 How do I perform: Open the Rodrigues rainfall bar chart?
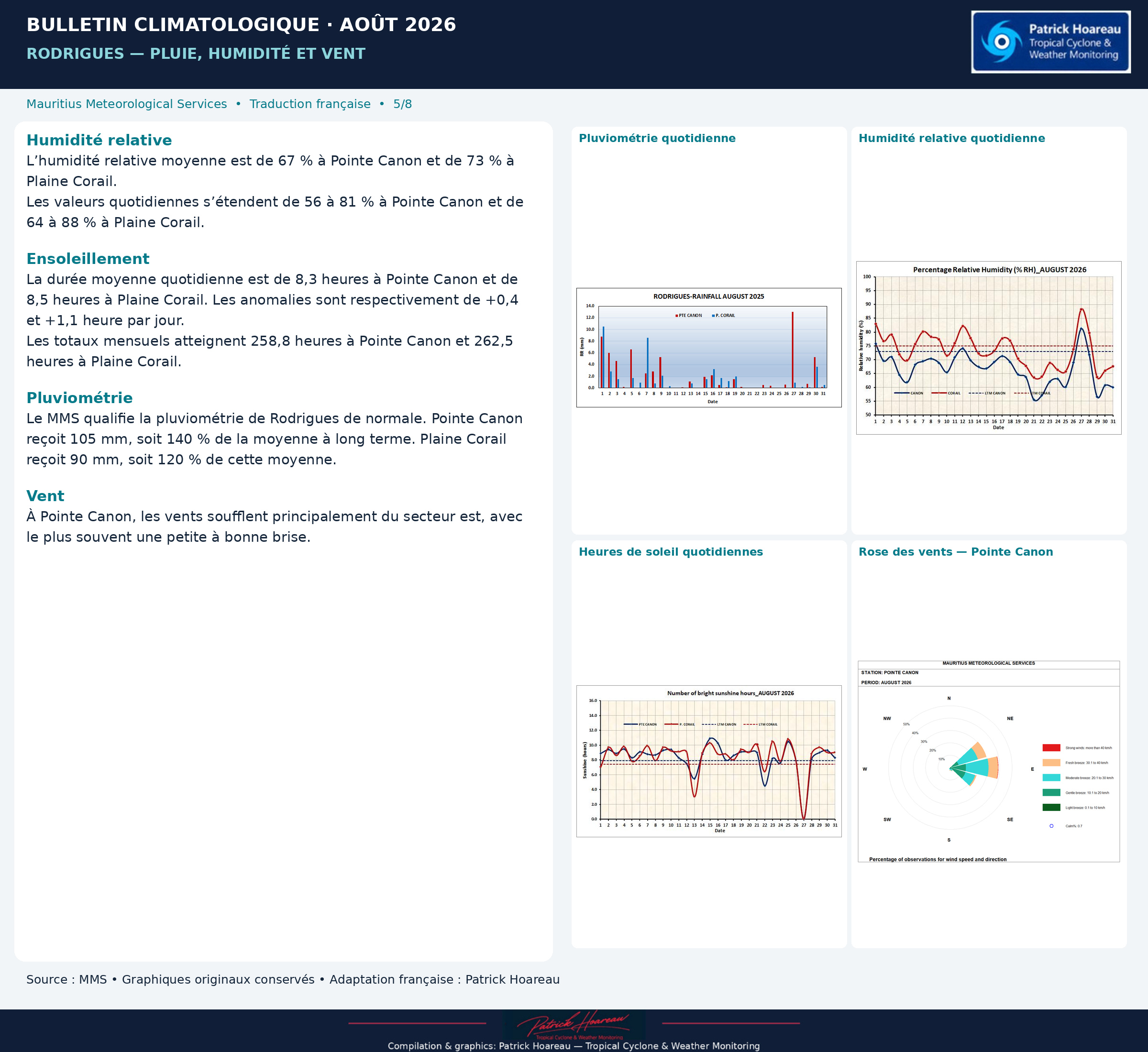coord(709,347)
